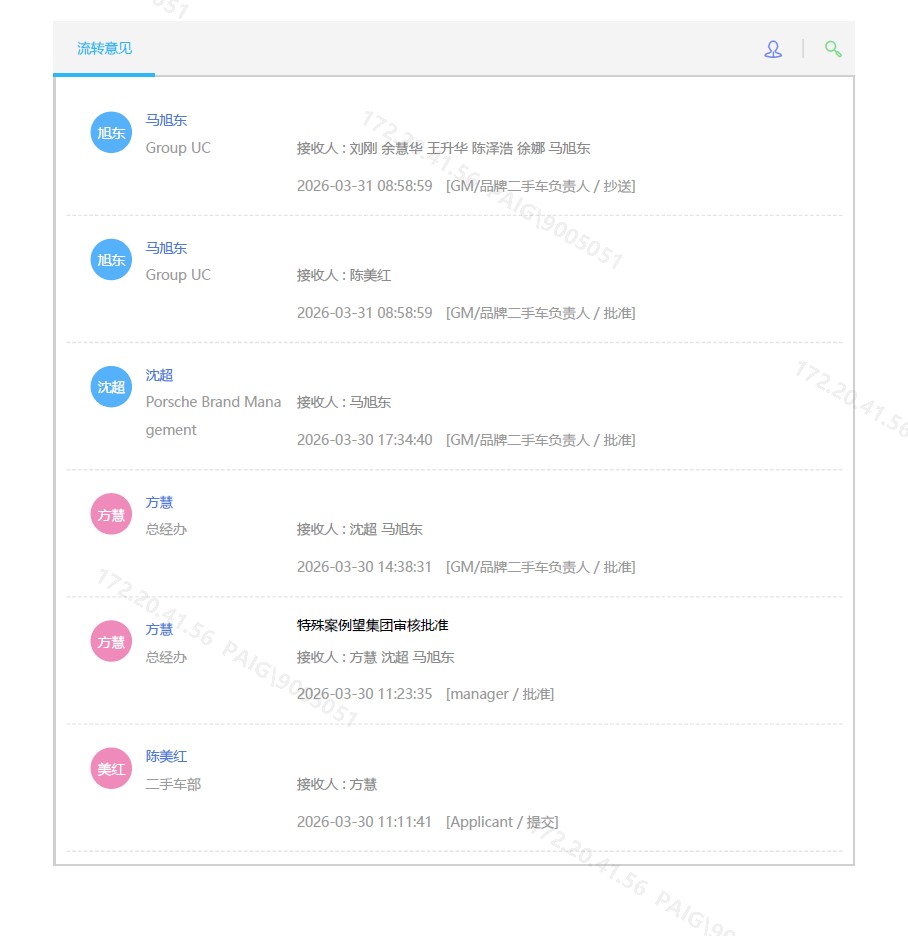Image resolution: width=908 pixels, height=936 pixels.
Task: Open 方慧 name link above 特殊案例 comment row
Action: [x=159, y=629]
